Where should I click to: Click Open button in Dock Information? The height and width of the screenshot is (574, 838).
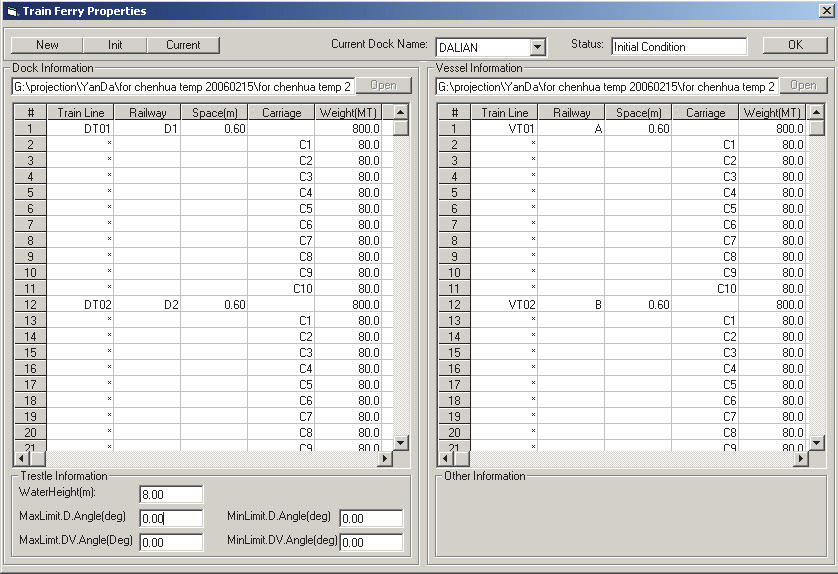(384, 86)
